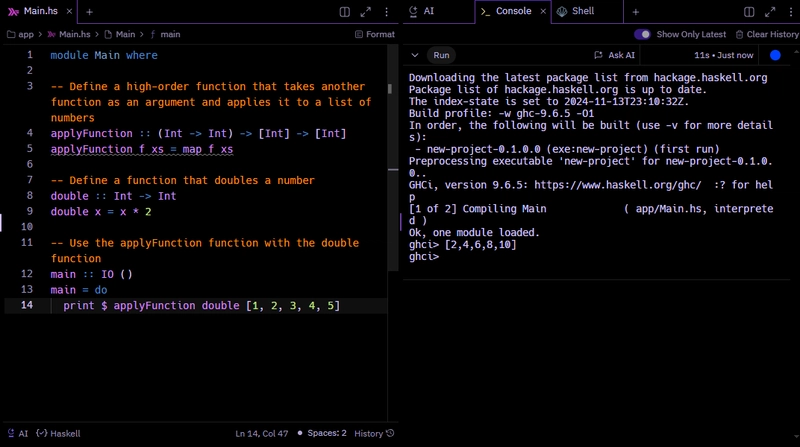Click line number 14 in the gutter
Screen dimensions: 800x447
(27, 305)
